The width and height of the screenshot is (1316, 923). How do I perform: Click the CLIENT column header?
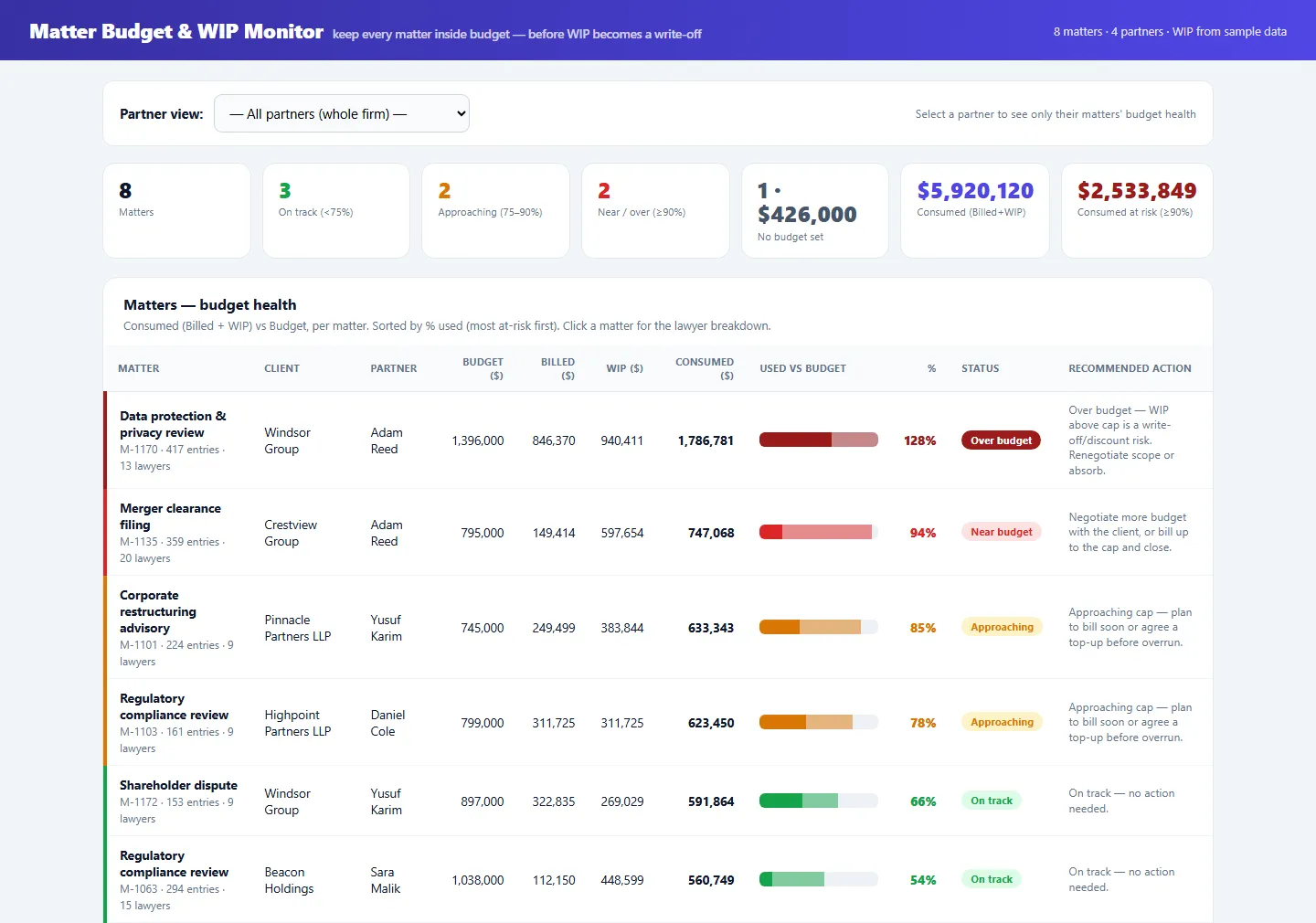281,368
